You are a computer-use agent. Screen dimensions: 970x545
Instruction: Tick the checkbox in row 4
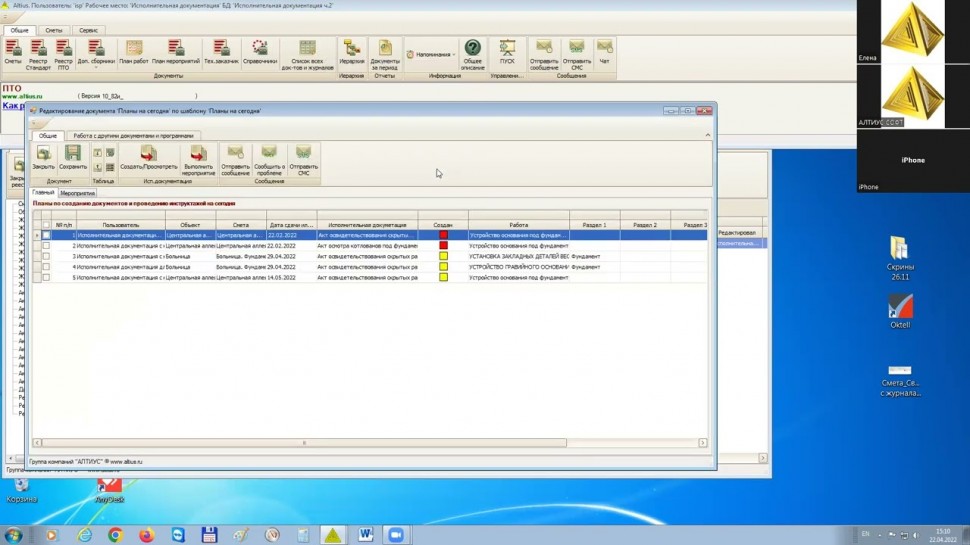[x=46, y=267]
